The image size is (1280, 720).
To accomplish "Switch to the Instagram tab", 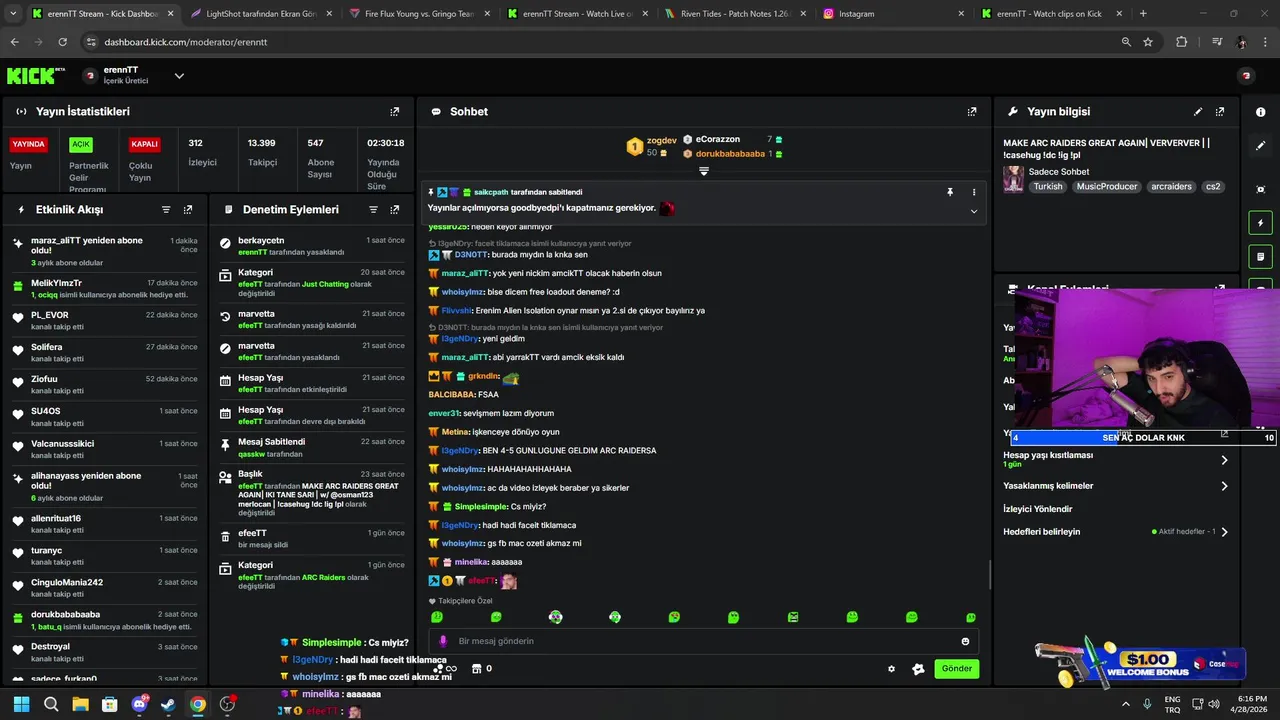I will point(893,14).
